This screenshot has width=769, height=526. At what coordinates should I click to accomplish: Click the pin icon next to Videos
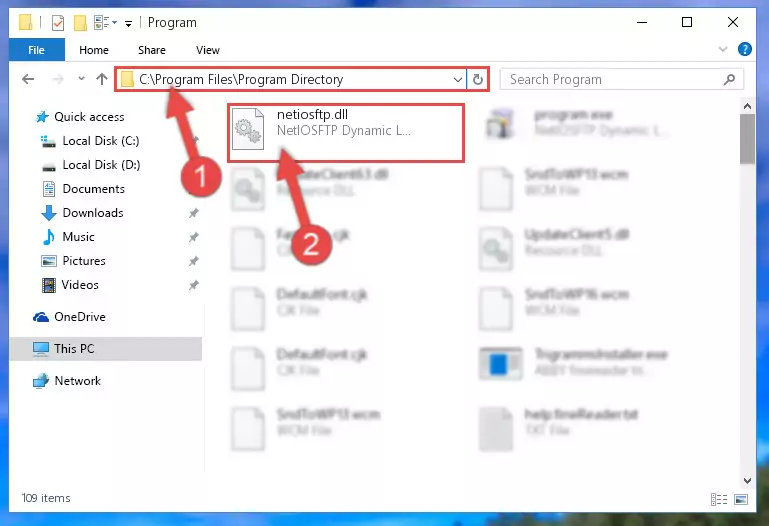click(194, 285)
